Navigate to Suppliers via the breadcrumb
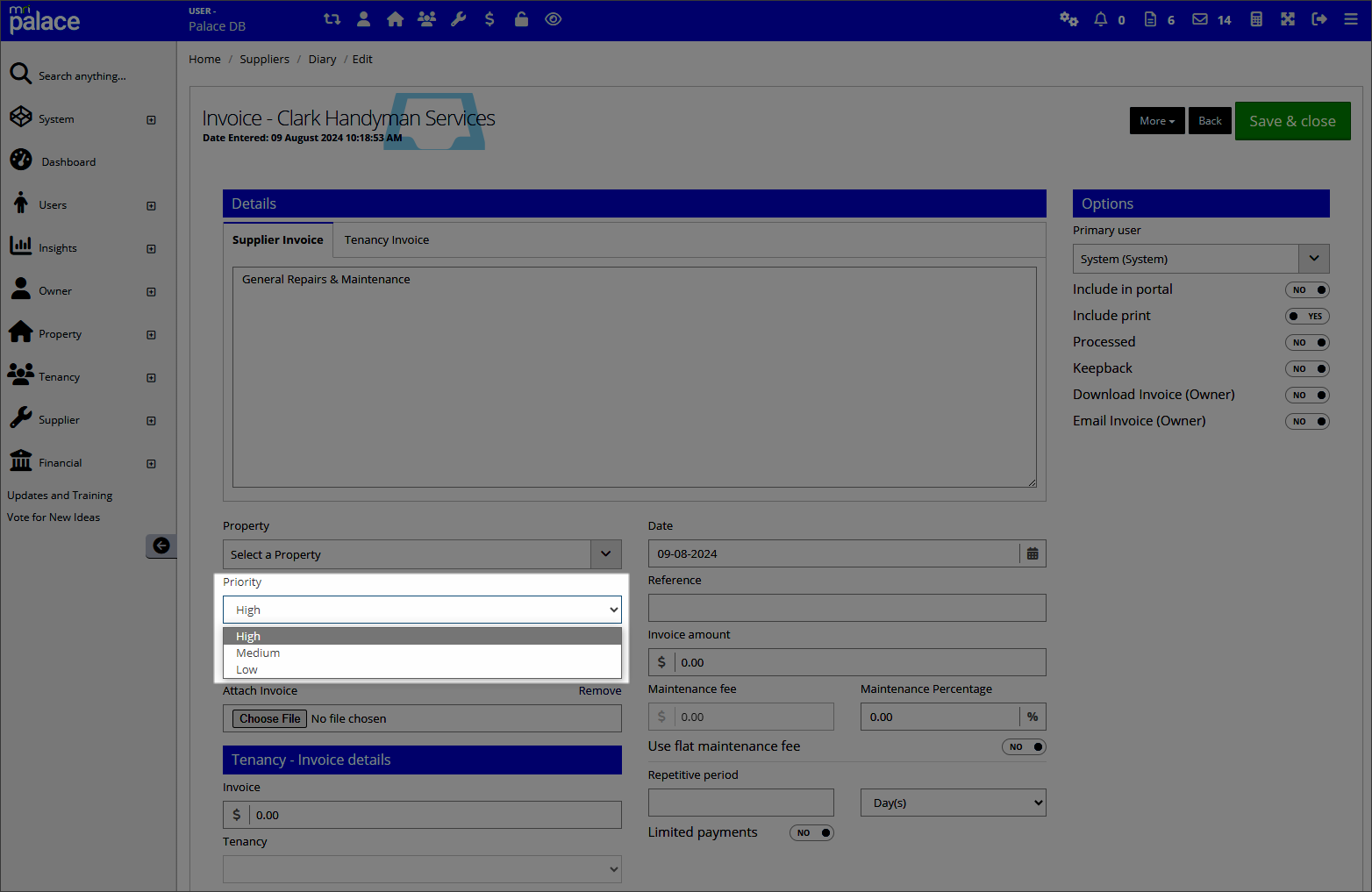Image resolution: width=1372 pixels, height=892 pixels. click(x=264, y=59)
